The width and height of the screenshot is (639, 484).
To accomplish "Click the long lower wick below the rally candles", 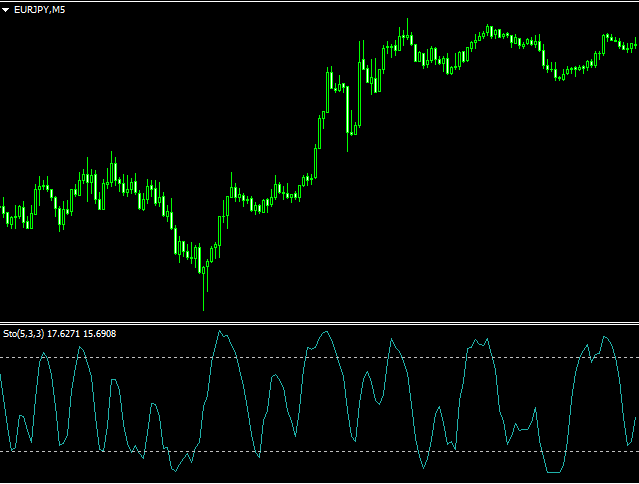I will pos(348,142).
